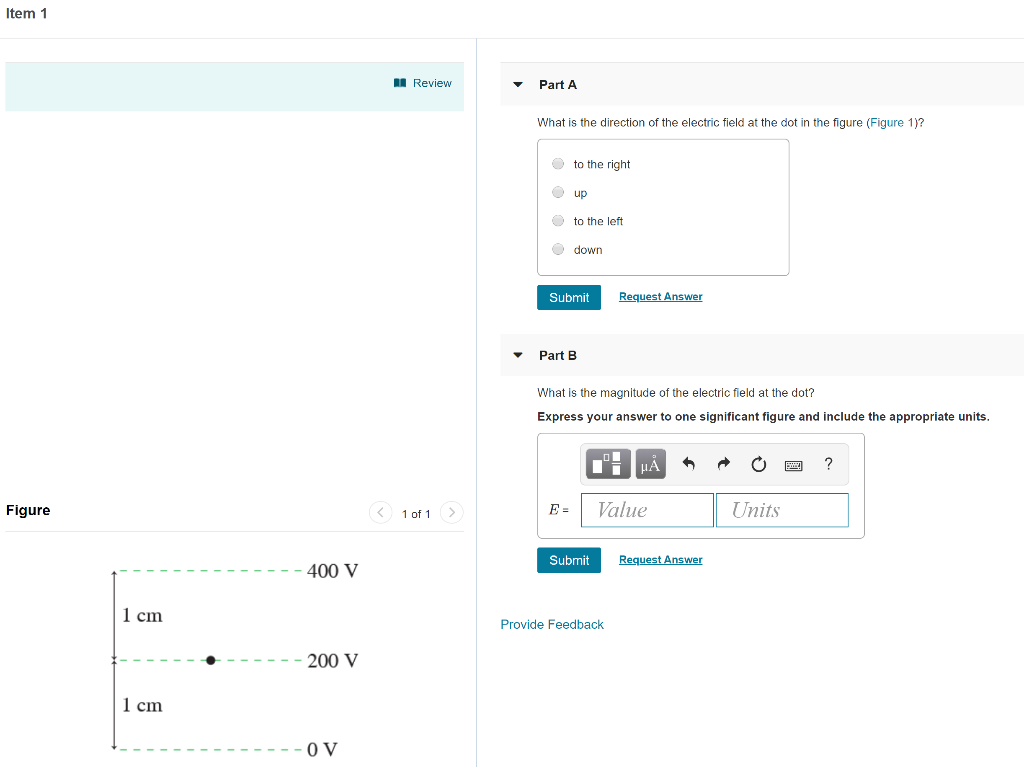This screenshot has width=1024, height=767.
Task: Open the Figure 1 link in question
Action: click(x=891, y=122)
